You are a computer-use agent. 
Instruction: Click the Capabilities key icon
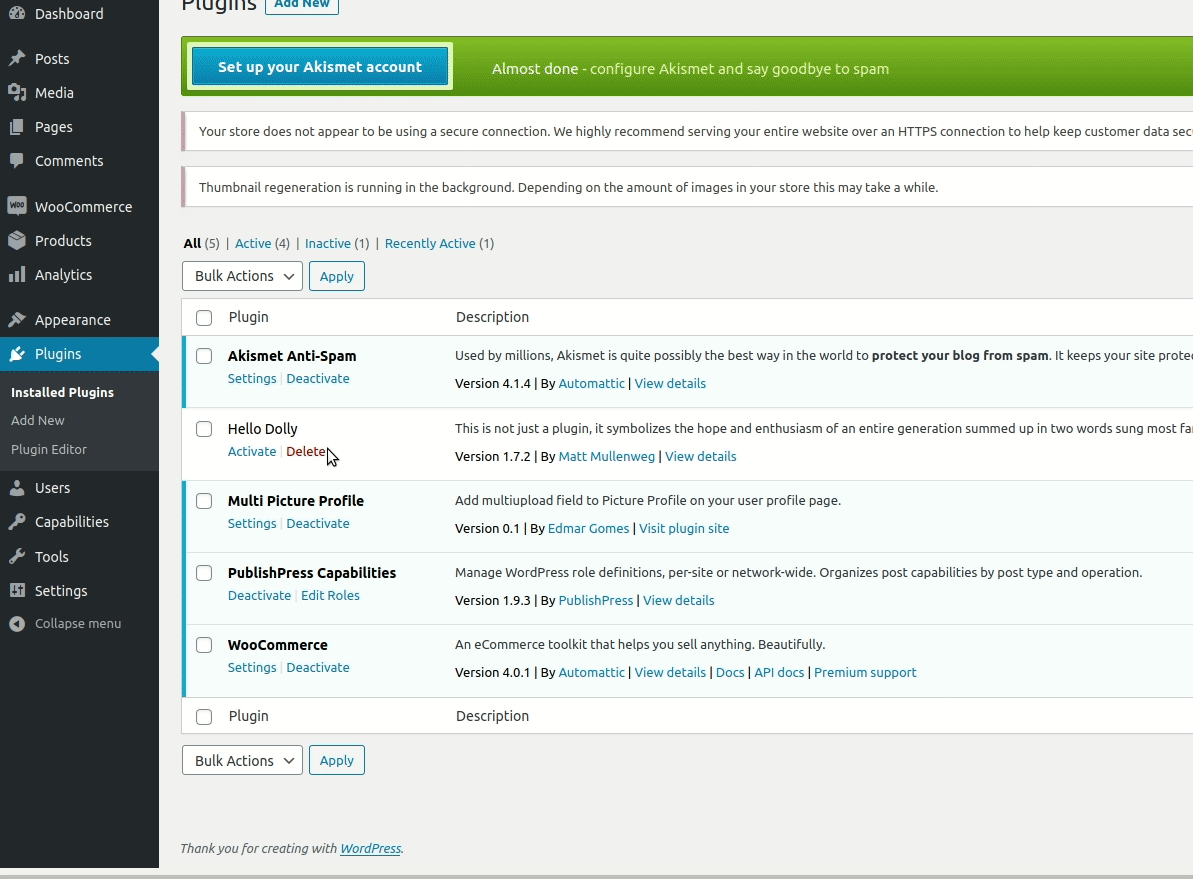pos(17,522)
